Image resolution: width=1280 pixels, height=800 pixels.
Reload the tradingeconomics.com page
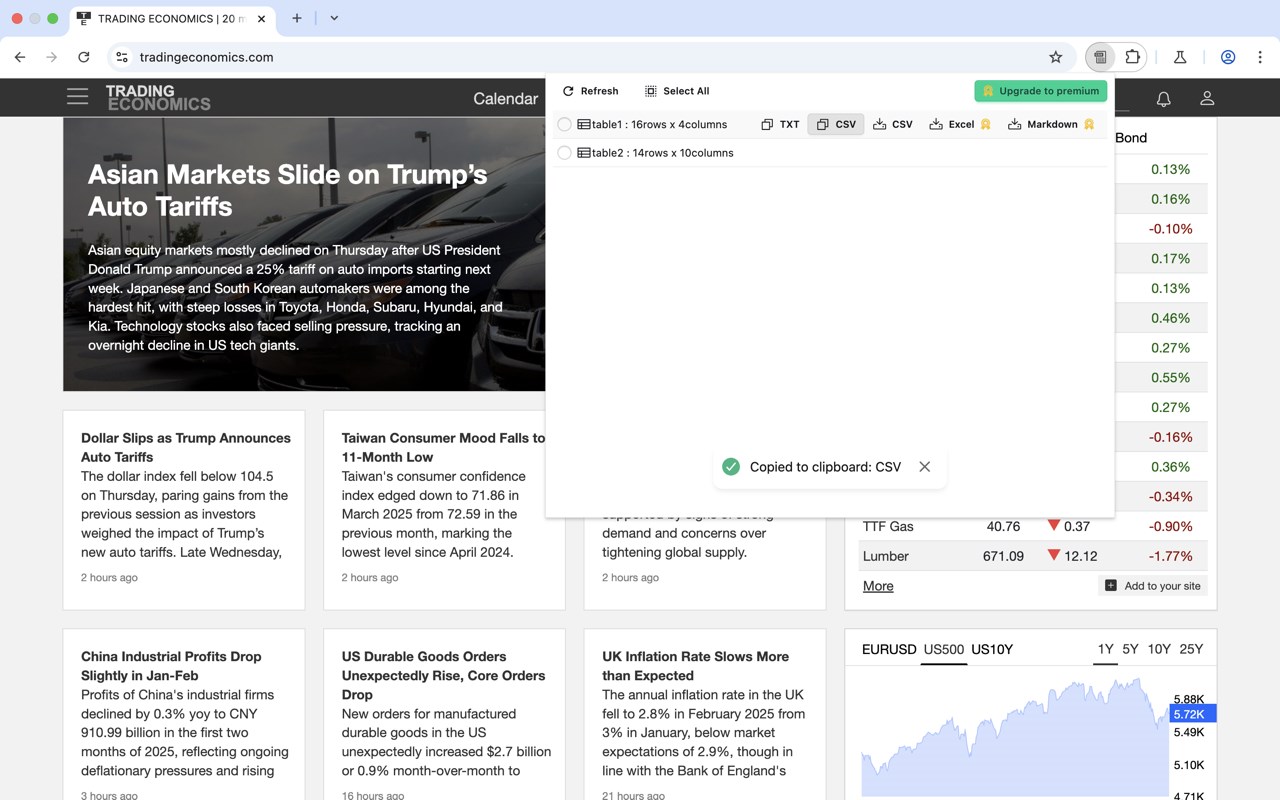tap(84, 57)
